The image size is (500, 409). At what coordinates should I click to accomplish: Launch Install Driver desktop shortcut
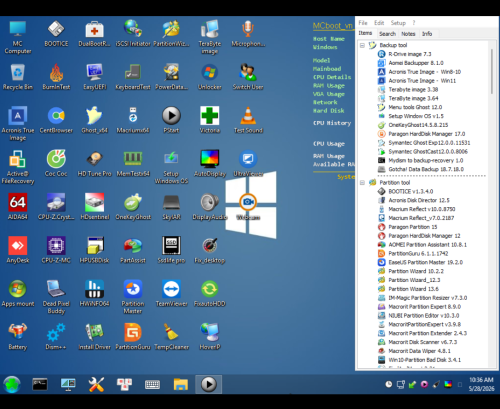95,337
